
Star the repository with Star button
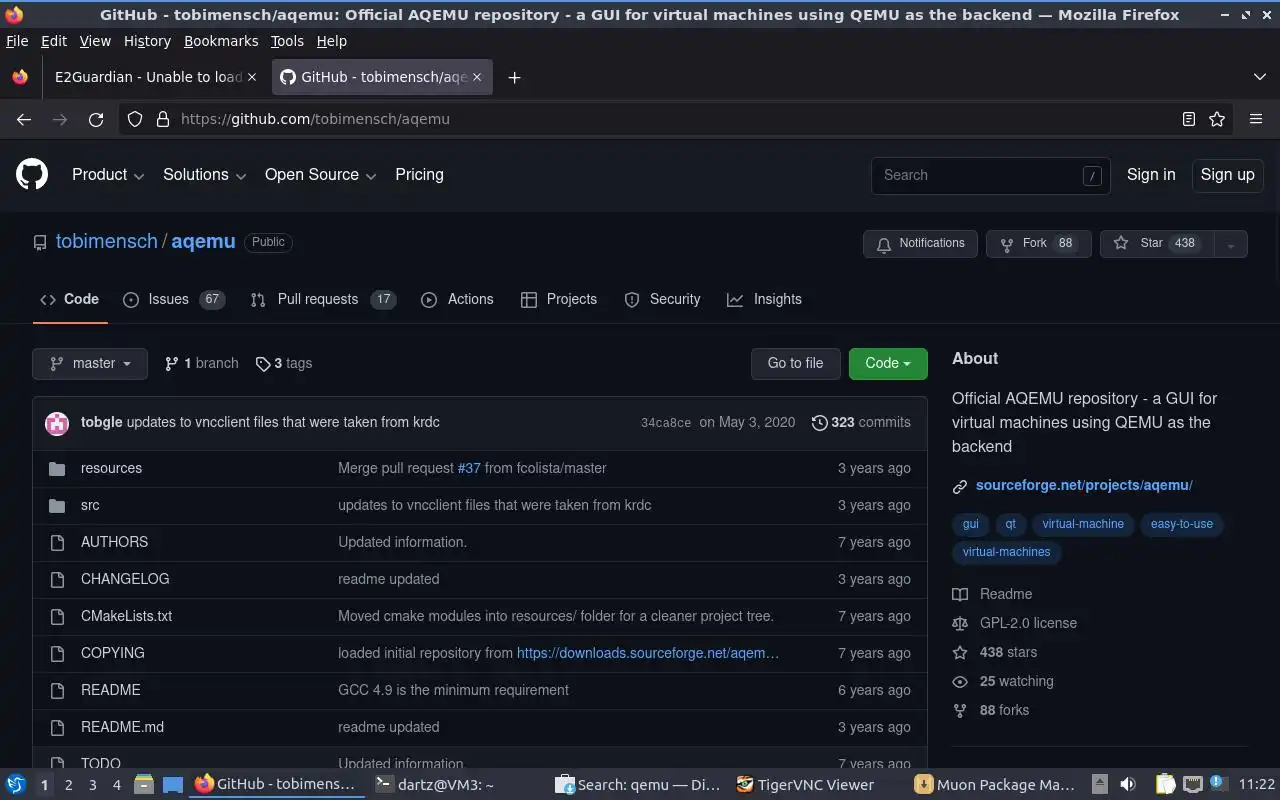point(1157,244)
